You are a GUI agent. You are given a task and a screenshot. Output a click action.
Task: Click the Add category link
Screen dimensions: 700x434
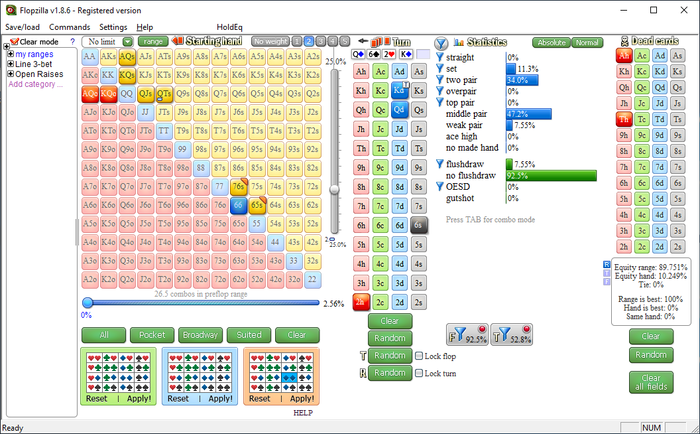point(36,84)
